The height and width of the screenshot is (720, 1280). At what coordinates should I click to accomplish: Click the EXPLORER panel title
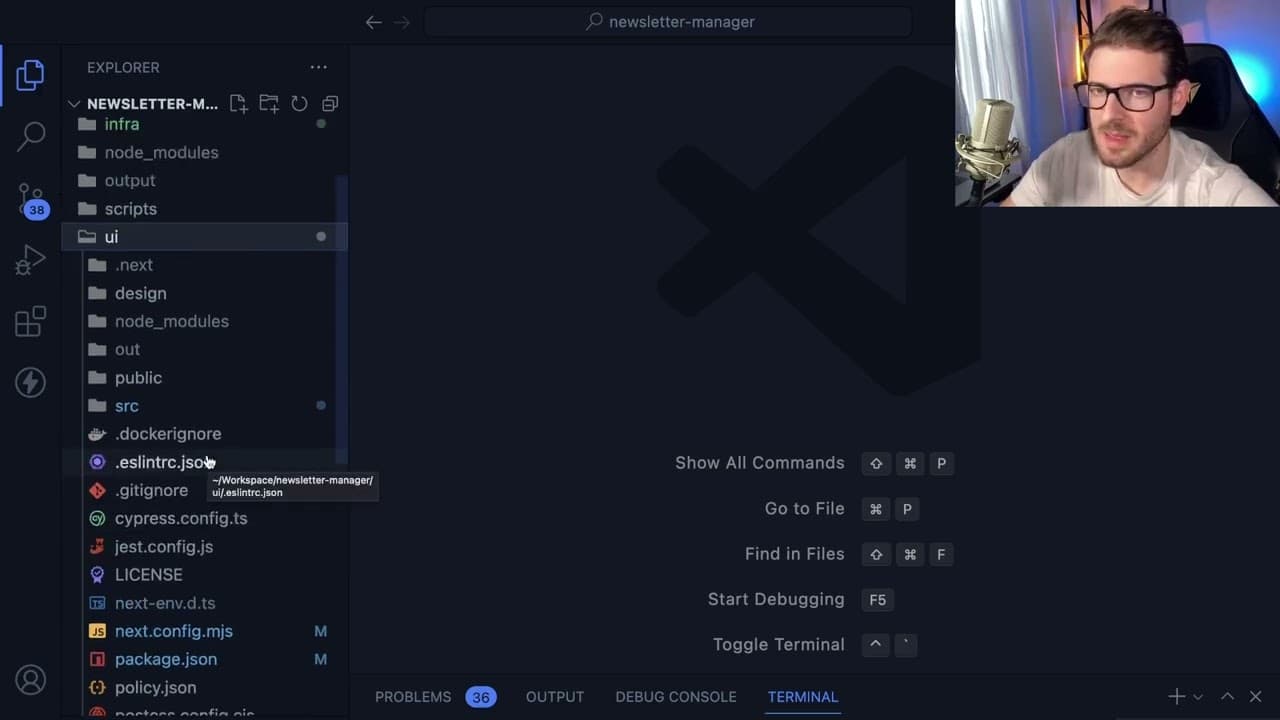tap(123, 67)
